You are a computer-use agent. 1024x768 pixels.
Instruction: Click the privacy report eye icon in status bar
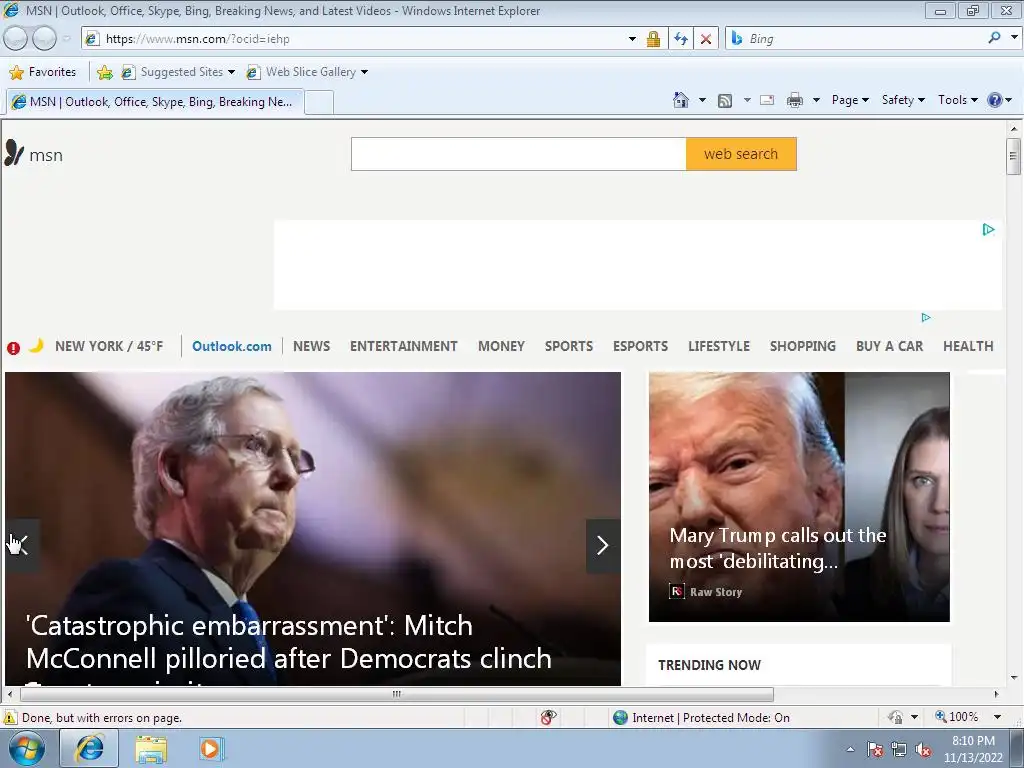[549, 717]
